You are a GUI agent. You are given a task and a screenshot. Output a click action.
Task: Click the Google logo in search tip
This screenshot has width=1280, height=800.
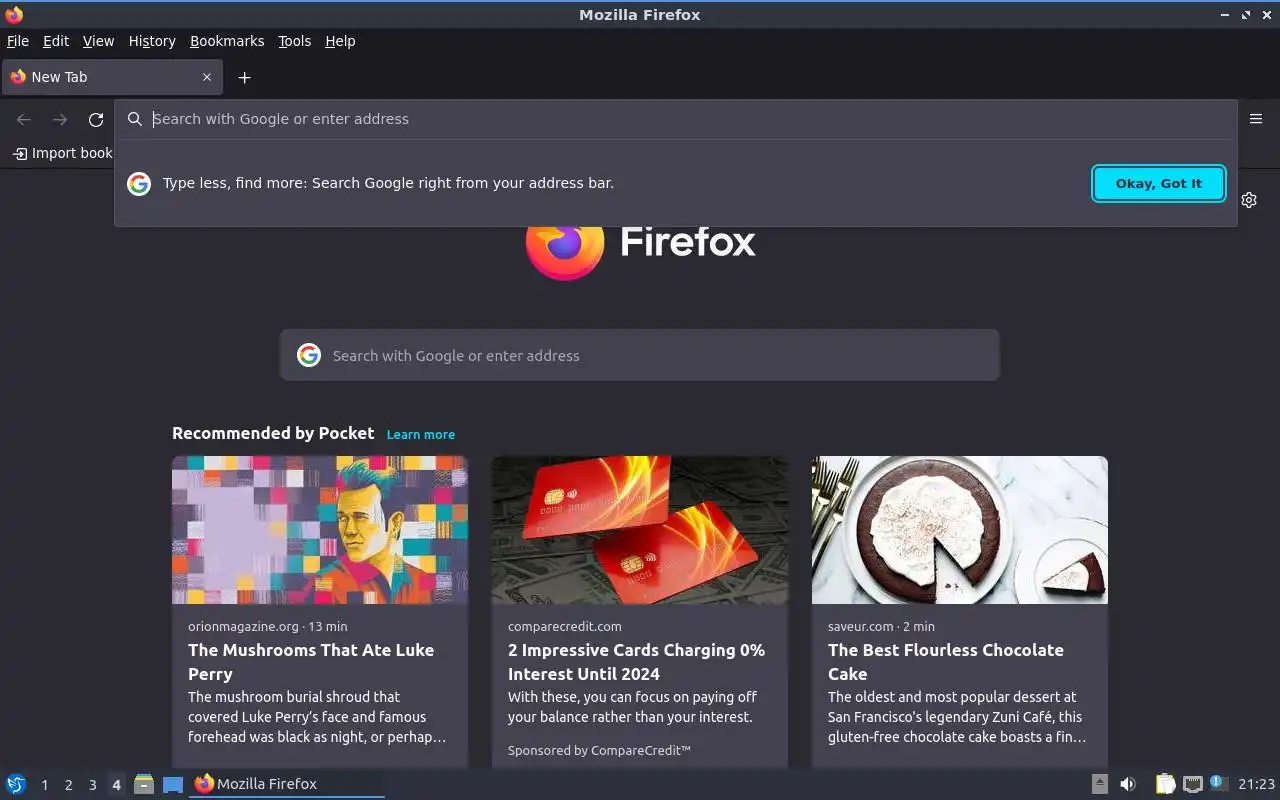[x=139, y=183]
